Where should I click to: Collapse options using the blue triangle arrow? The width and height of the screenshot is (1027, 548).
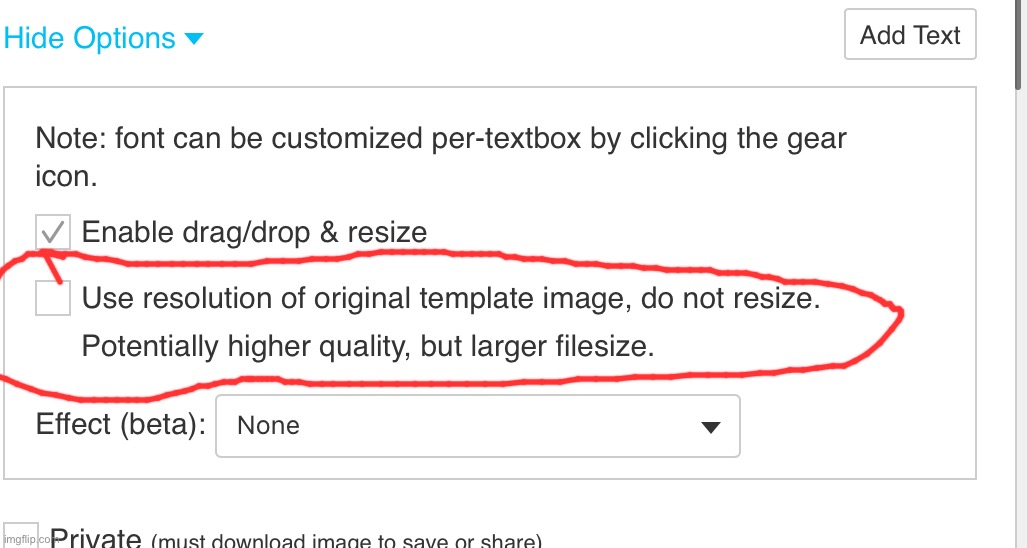click(x=194, y=40)
